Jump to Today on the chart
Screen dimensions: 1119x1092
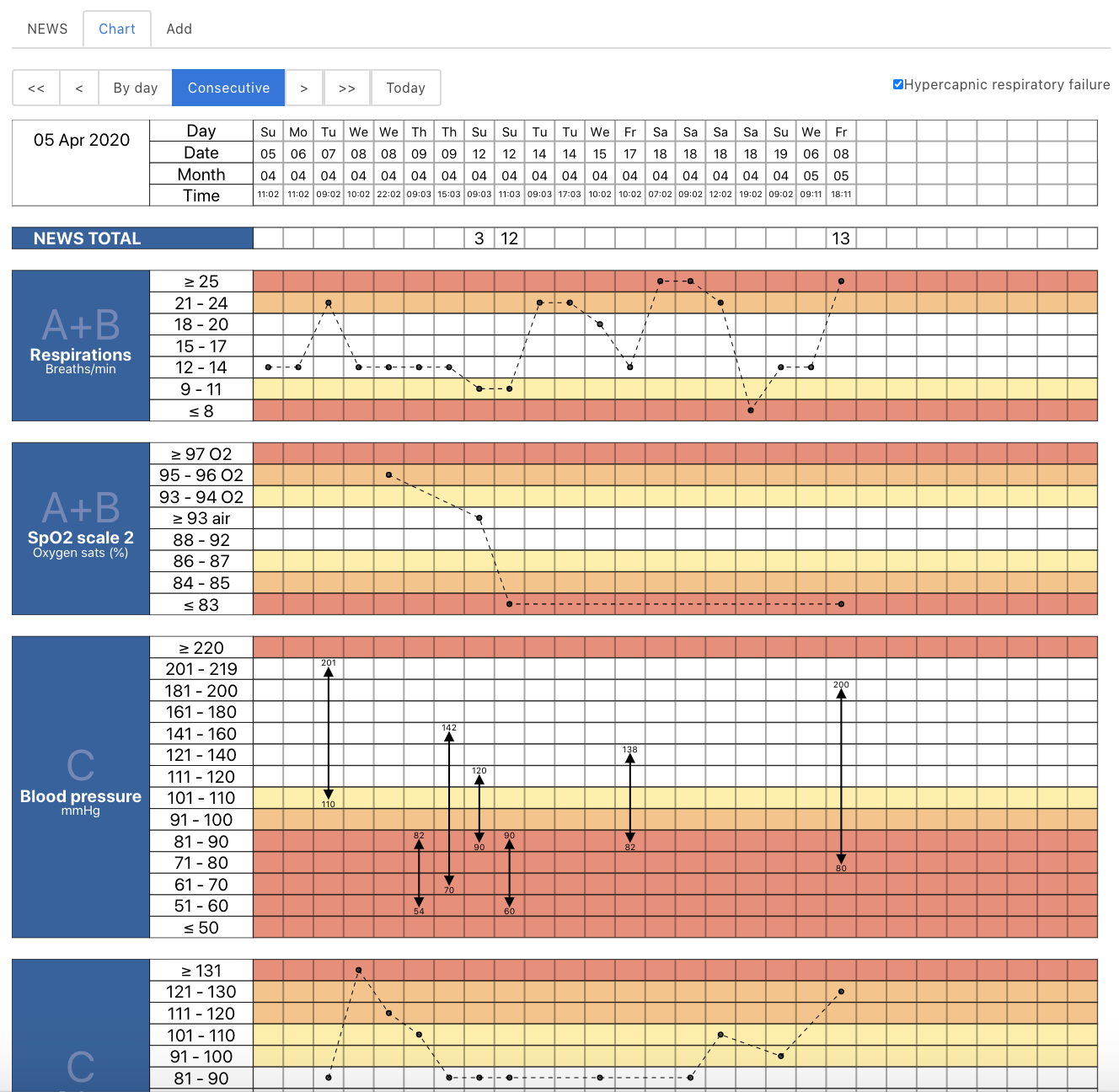[x=406, y=87]
